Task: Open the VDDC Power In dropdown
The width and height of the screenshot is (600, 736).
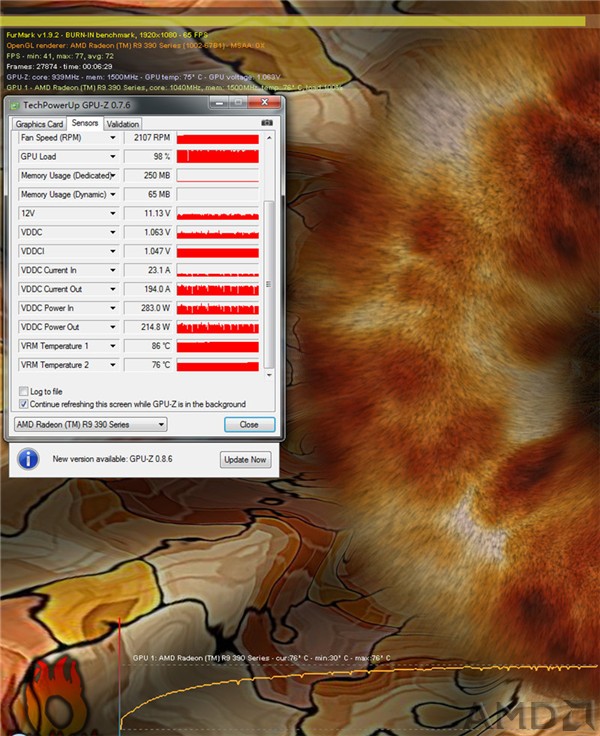Action: 113,308
